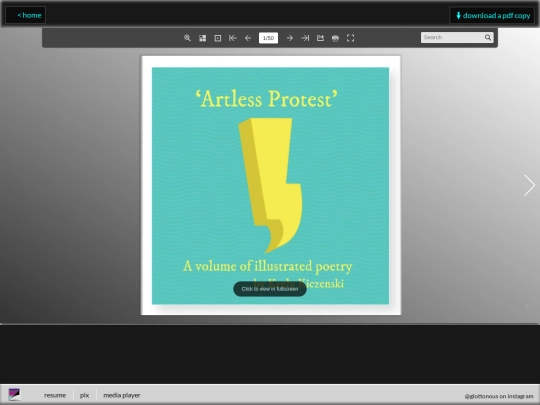
Task: Open the thumbnails view icon
Action: 202,38
